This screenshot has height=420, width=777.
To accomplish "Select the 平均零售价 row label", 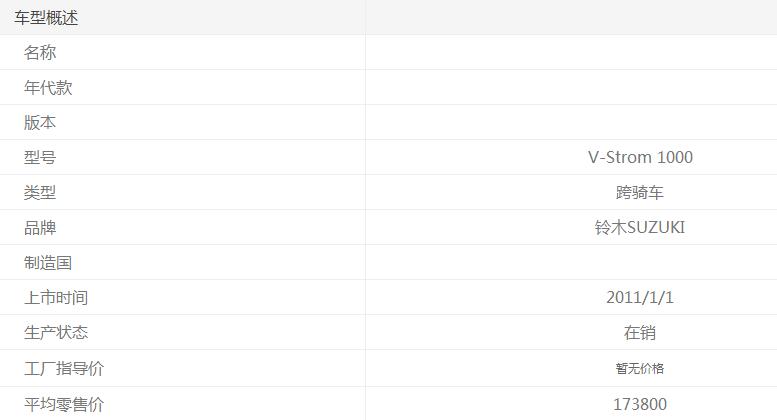I will pyautogui.click(x=64, y=405).
